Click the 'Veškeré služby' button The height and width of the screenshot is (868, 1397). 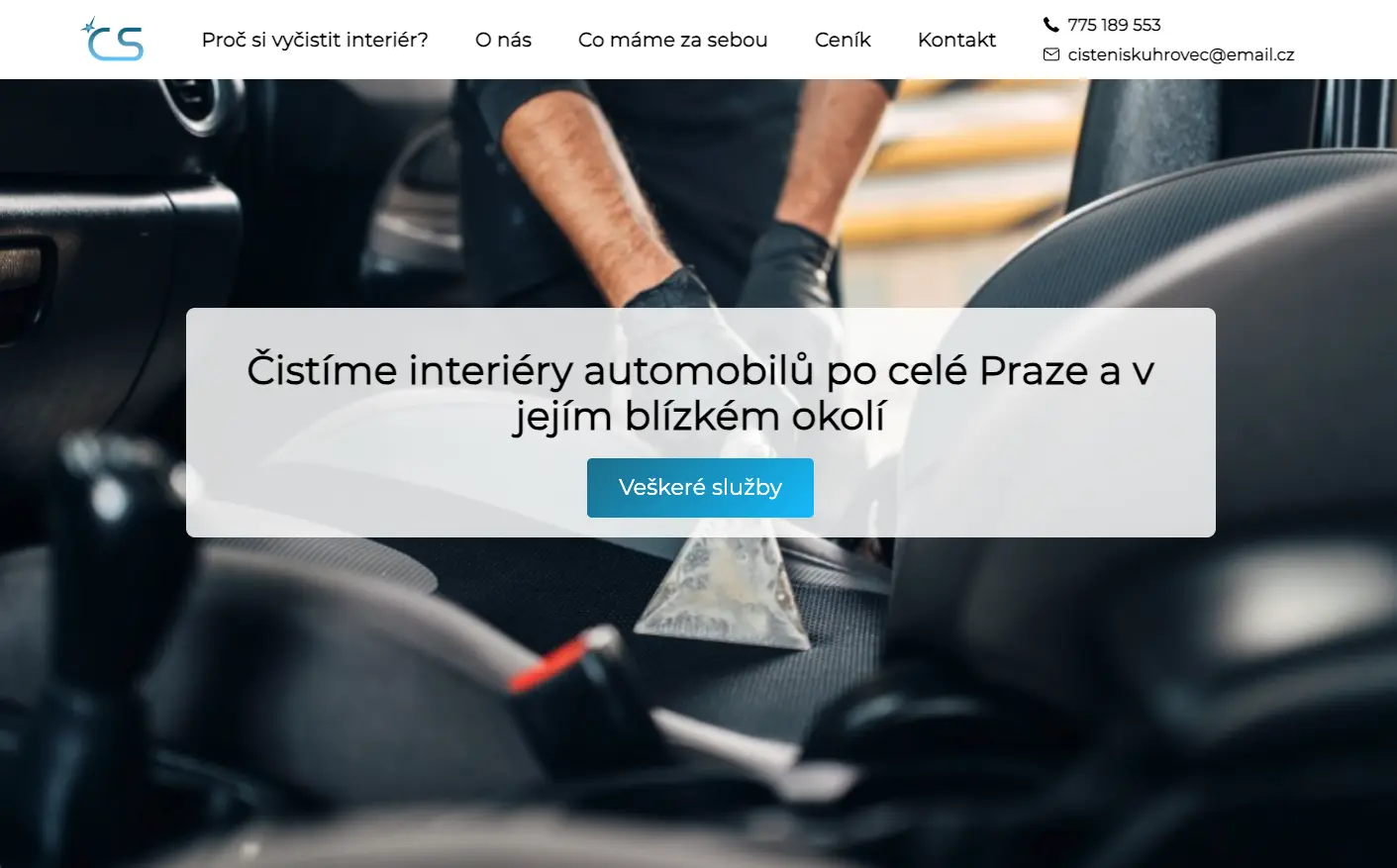[700, 487]
